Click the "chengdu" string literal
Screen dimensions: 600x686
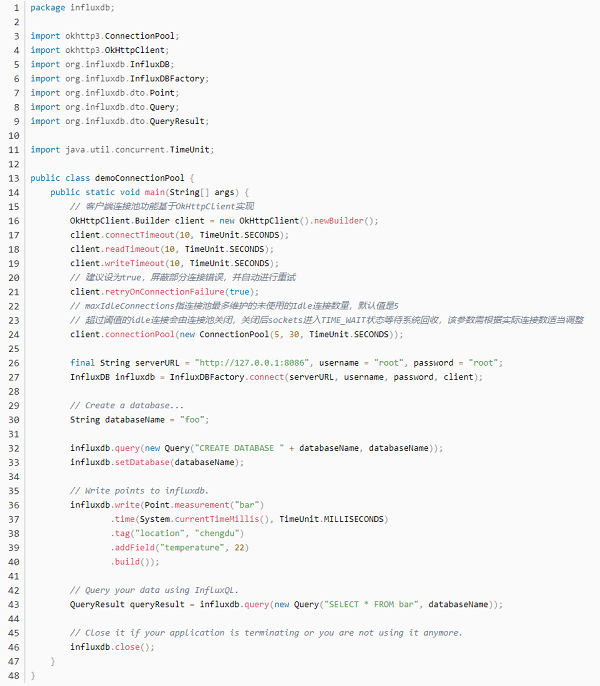217,533
